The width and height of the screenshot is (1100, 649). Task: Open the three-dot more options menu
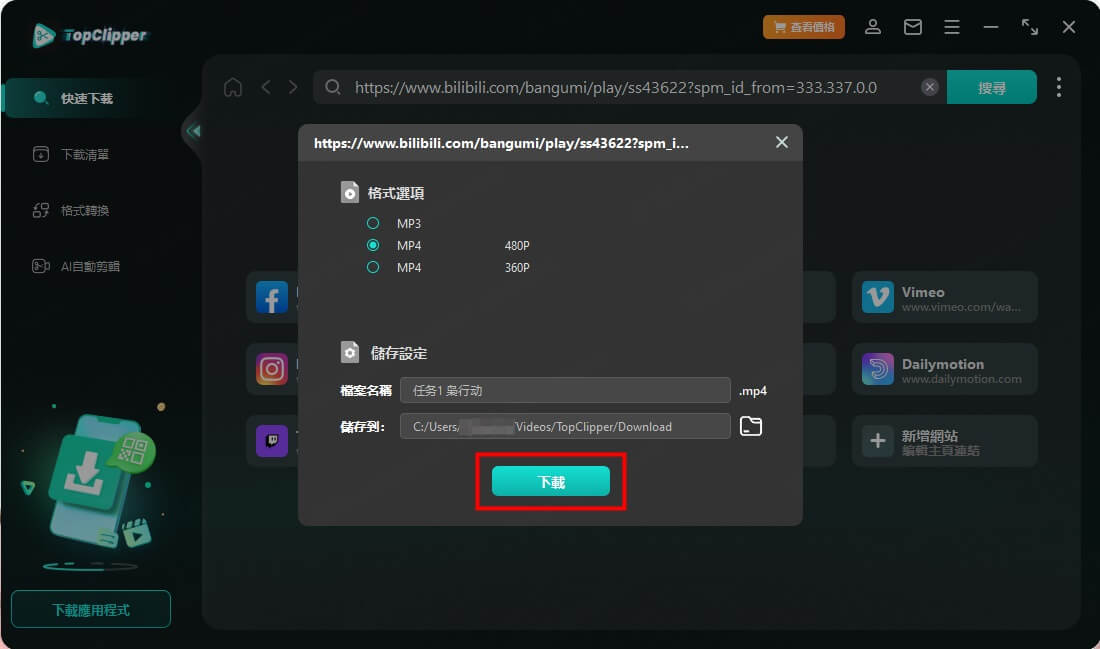1058,88
